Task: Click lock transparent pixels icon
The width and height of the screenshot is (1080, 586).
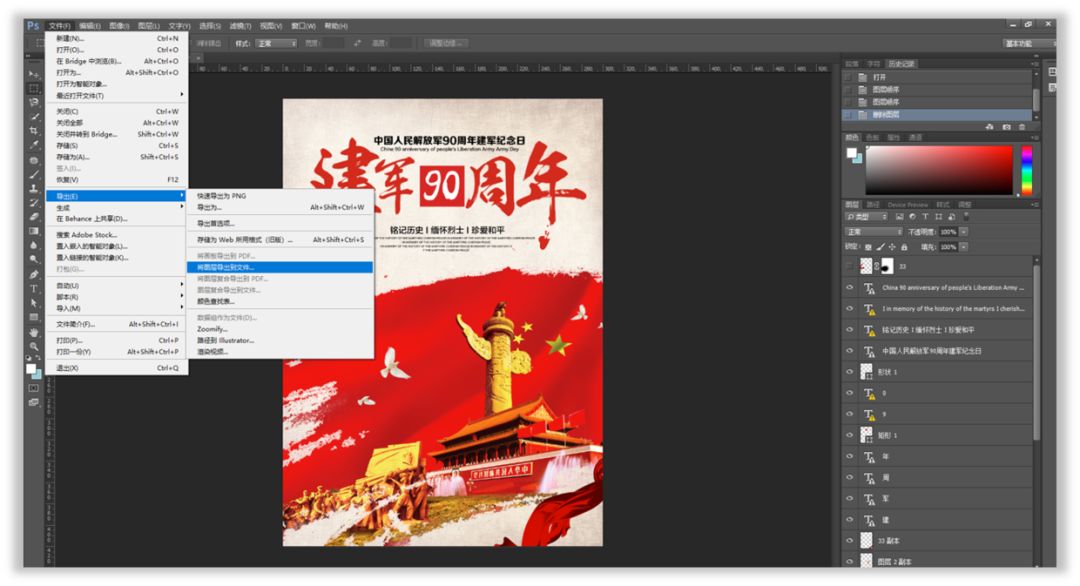Action: pos(868,247)
